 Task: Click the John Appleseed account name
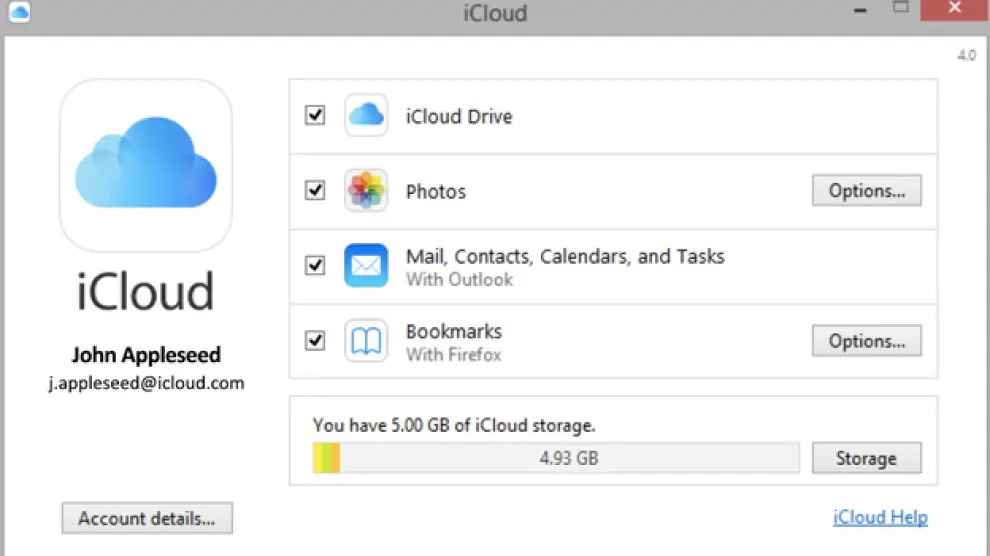(146, 355)
